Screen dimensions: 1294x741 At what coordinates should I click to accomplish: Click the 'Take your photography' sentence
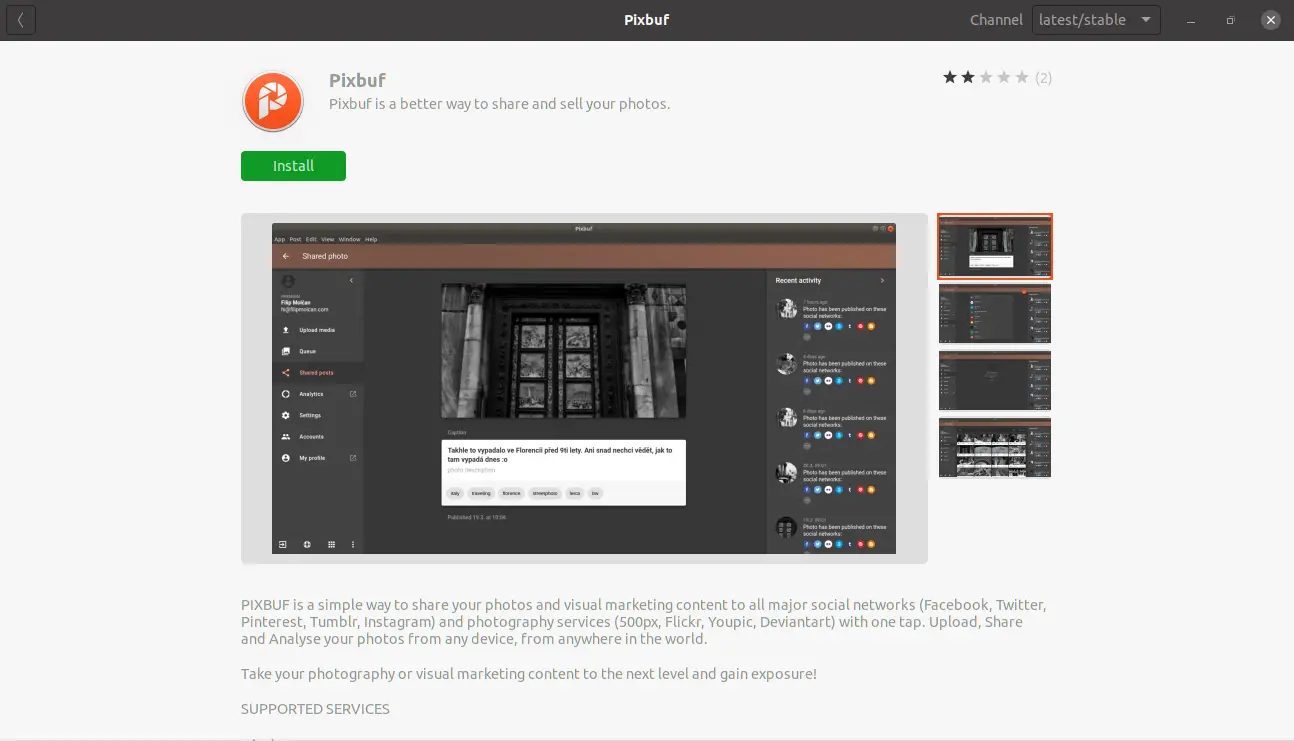[x=529, y=674]
